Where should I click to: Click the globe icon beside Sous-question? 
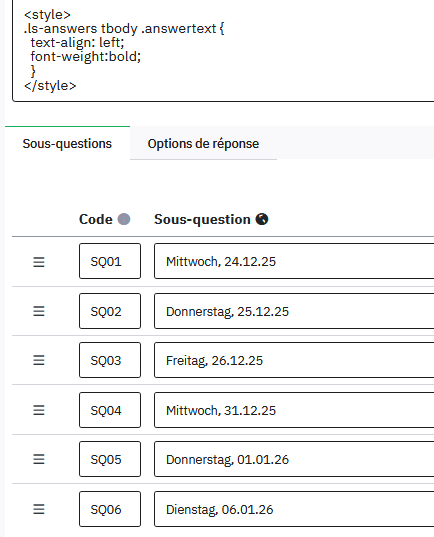coord(262,219)
